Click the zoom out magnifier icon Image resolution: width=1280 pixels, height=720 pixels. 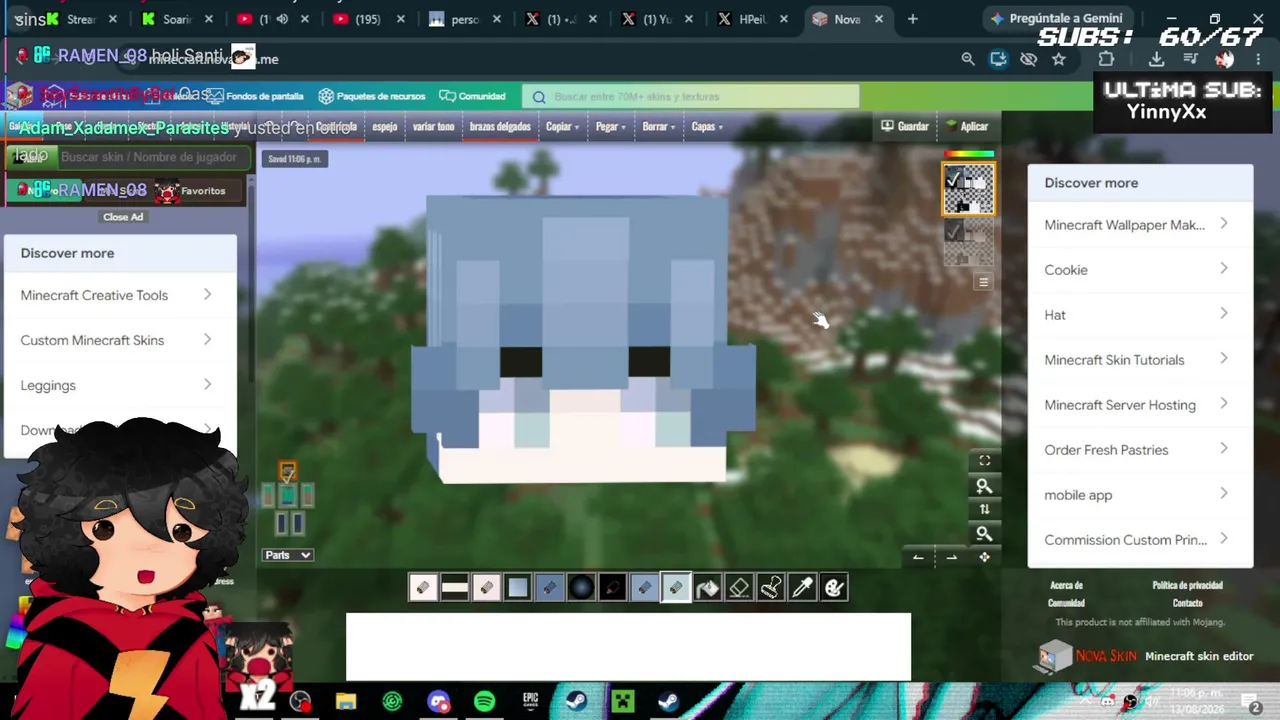click(984, 534)
